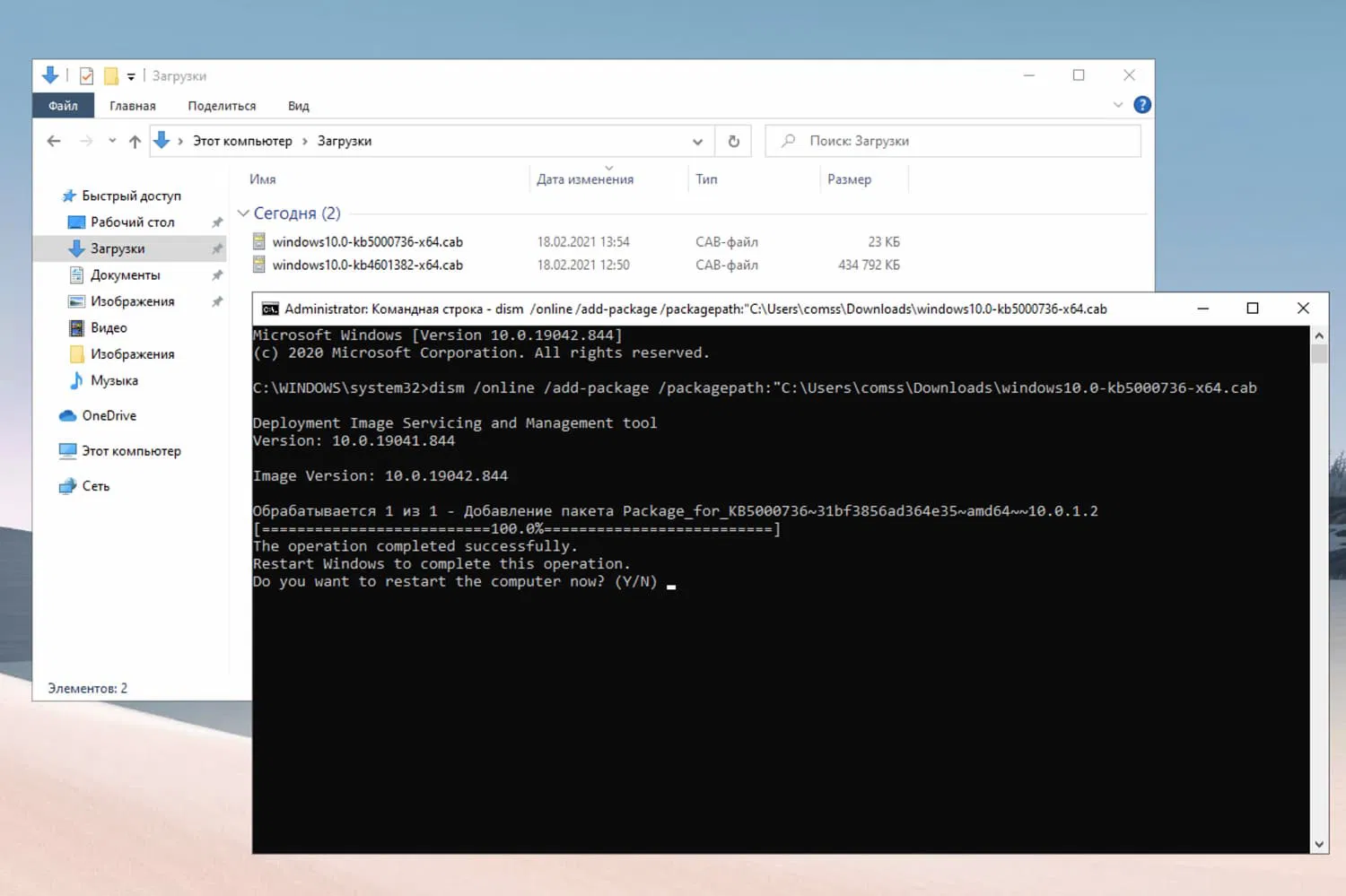Maximize the Загрузки Explorer window
Screen dimensions: 1346x896
pos(1079,75)
